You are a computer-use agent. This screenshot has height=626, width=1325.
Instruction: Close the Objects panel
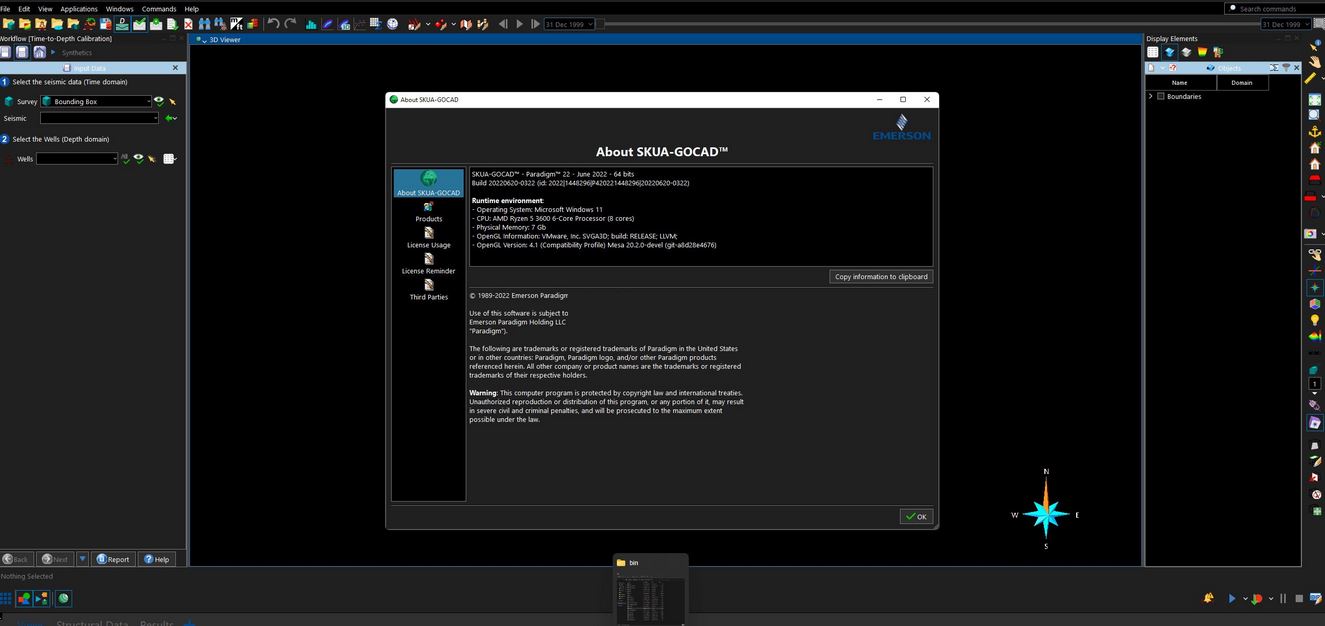1297,68
